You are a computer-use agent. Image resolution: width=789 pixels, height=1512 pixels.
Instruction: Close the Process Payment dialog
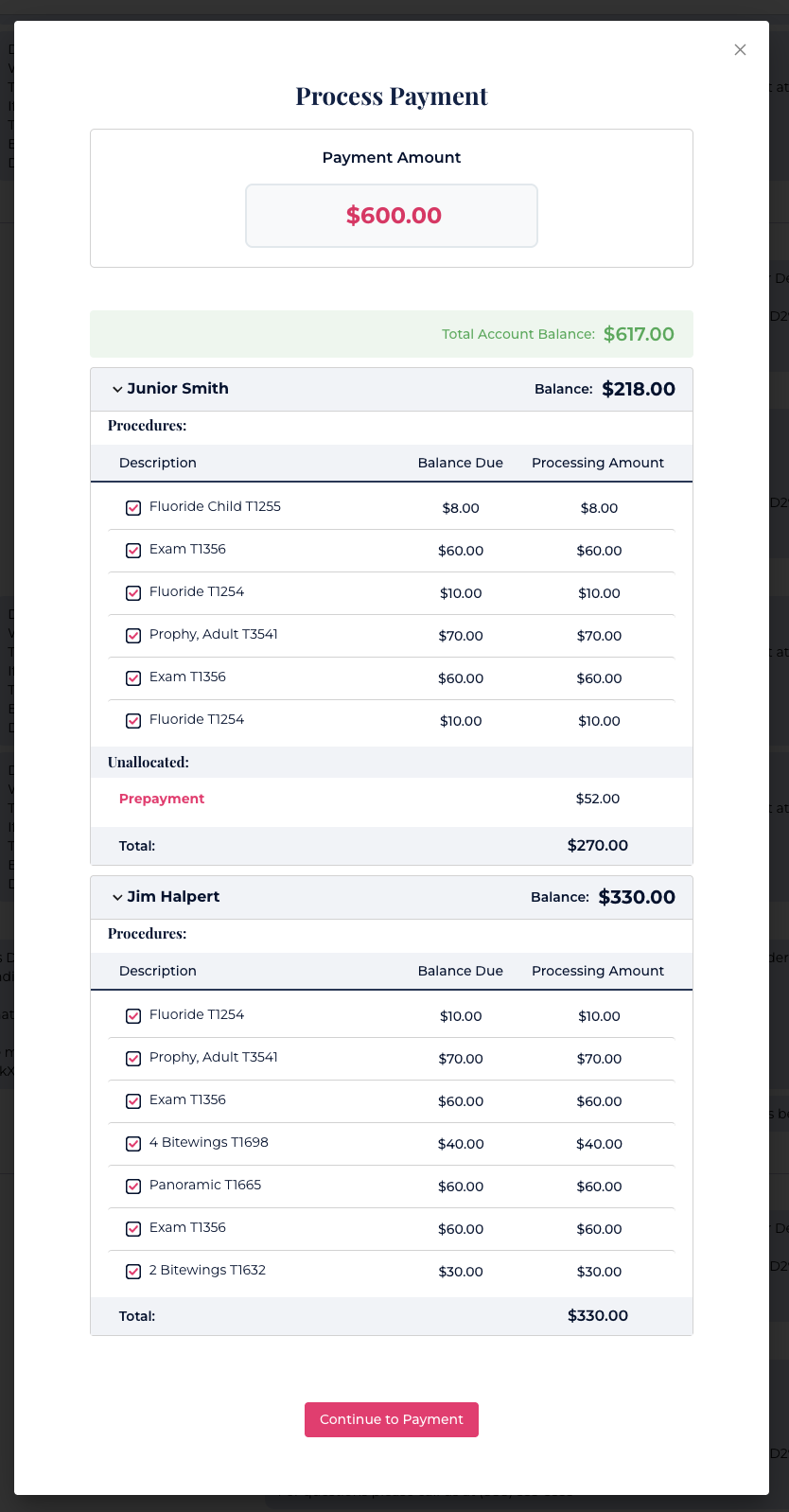[x=740, y=50]
